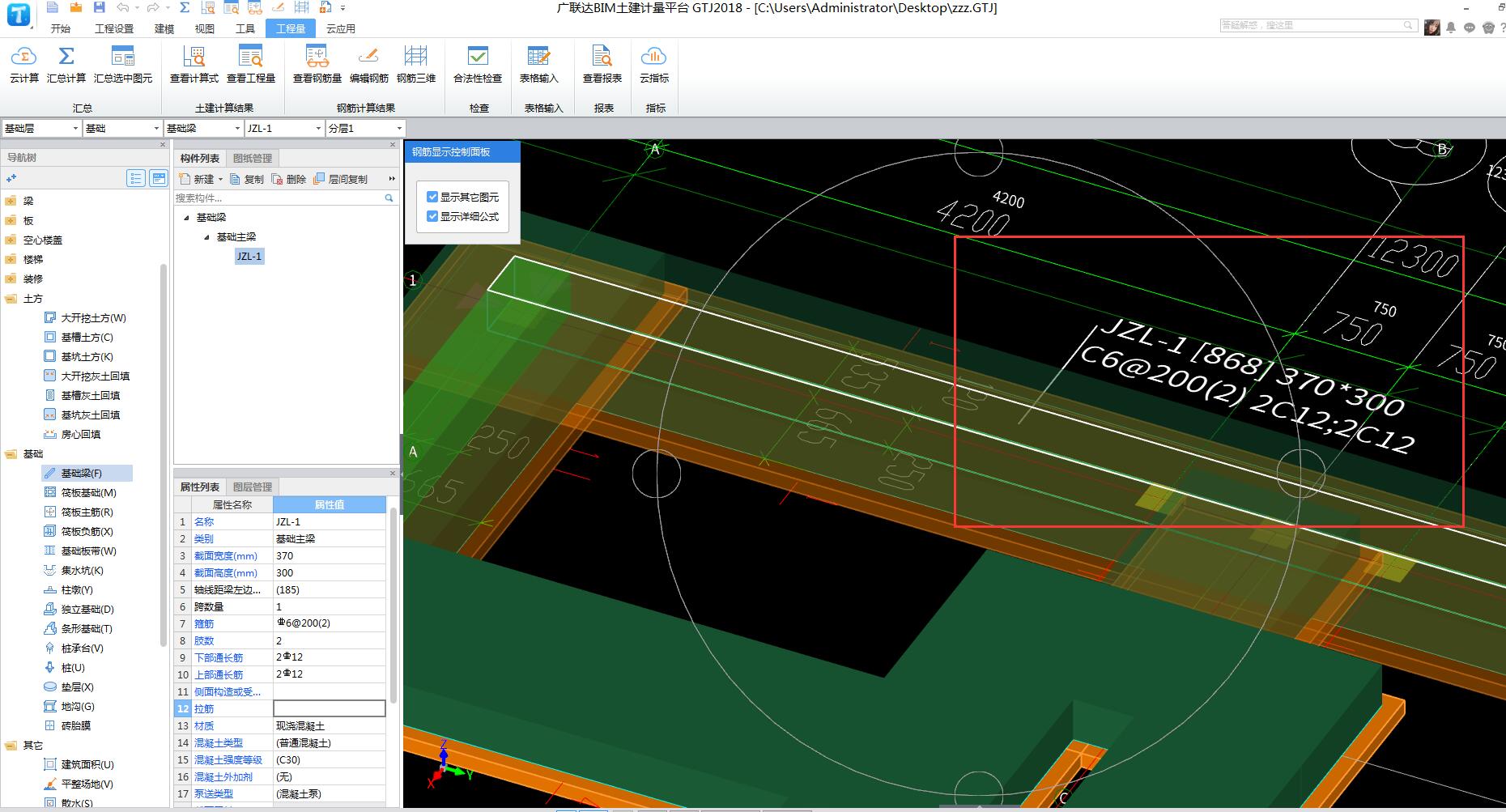Open the 分层1 layer dropdown
The image size is (1506, 812).
click(399, 129)
